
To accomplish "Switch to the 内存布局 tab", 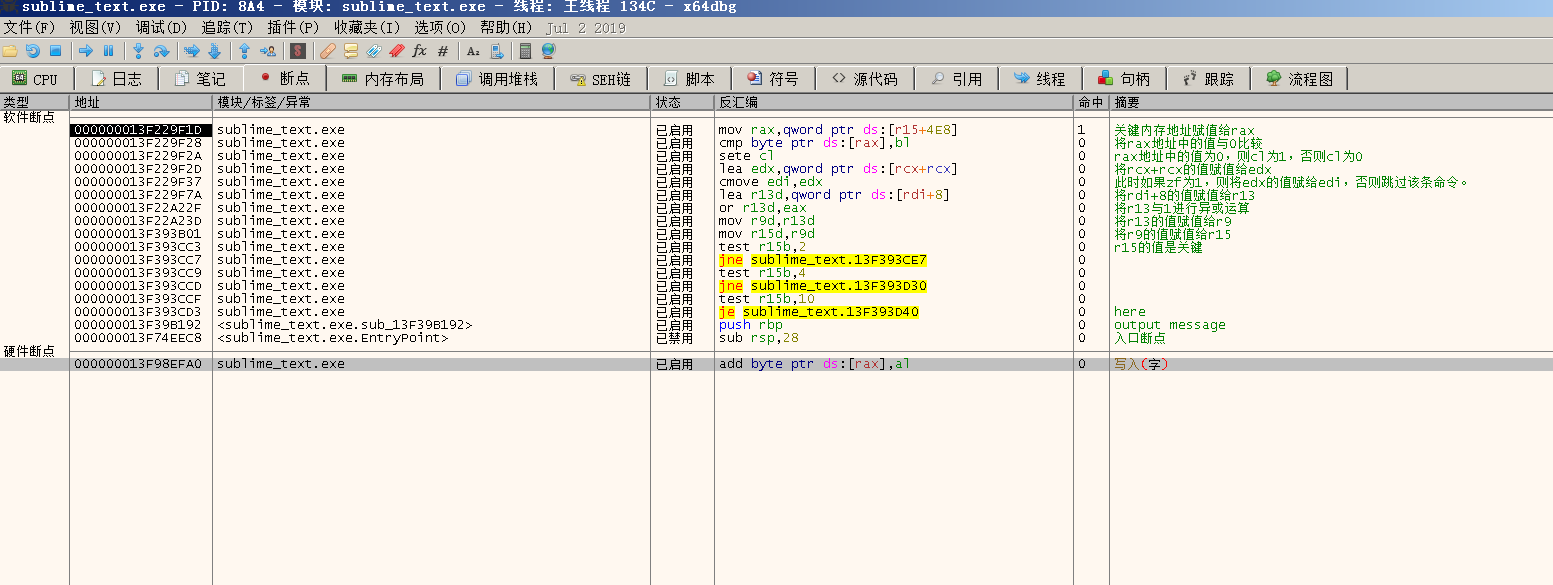I will [383, 79].
